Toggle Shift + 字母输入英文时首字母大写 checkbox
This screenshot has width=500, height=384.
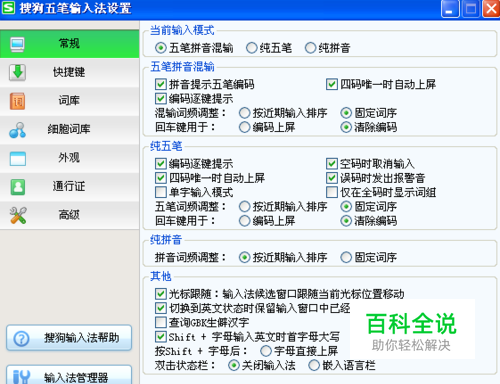pos(161,337)
